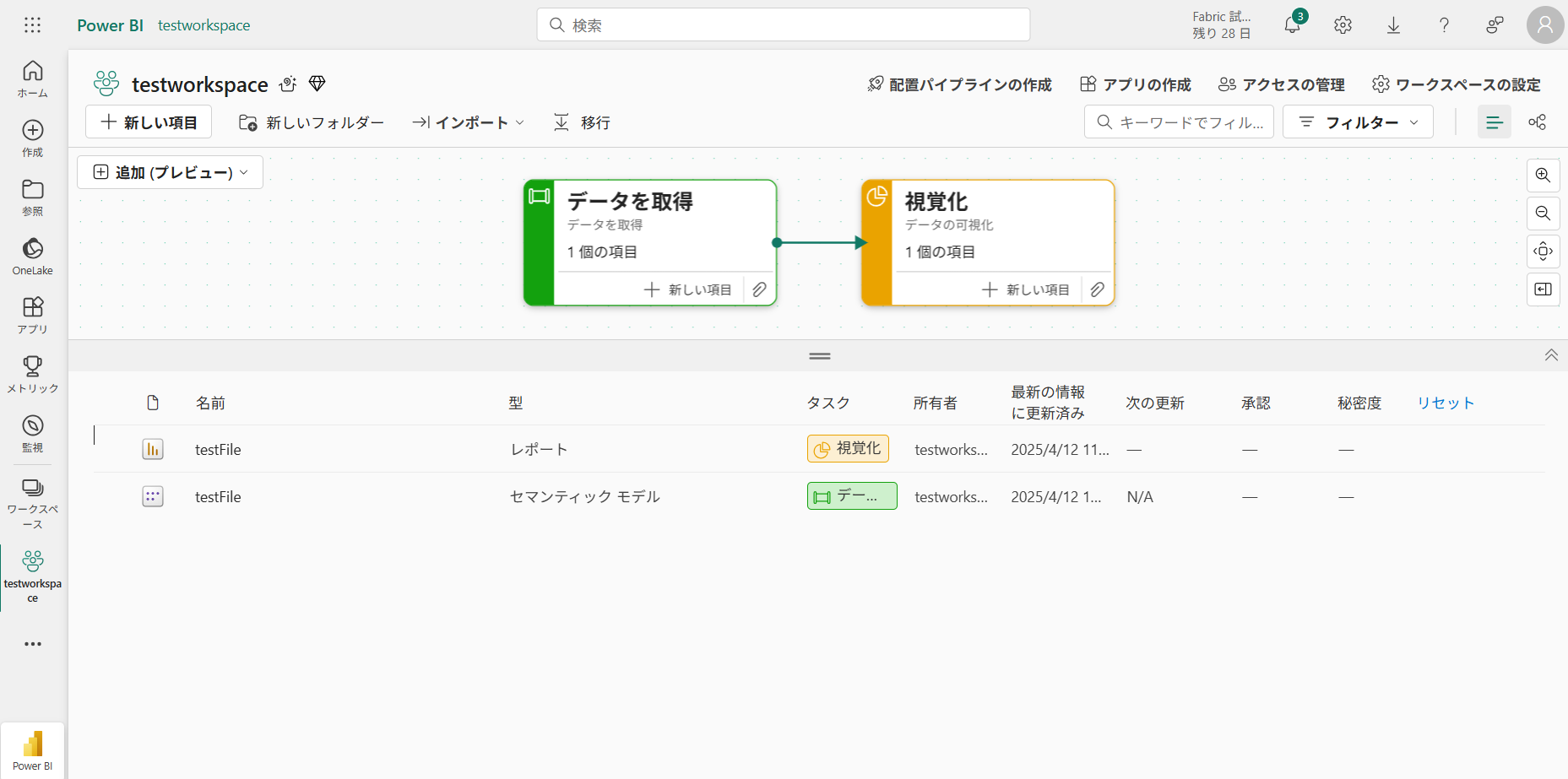Image resolution: width=1568 pixels, height=779 pixels.
Task: Click the Fabric trial status text
Action: (1222, 24)
